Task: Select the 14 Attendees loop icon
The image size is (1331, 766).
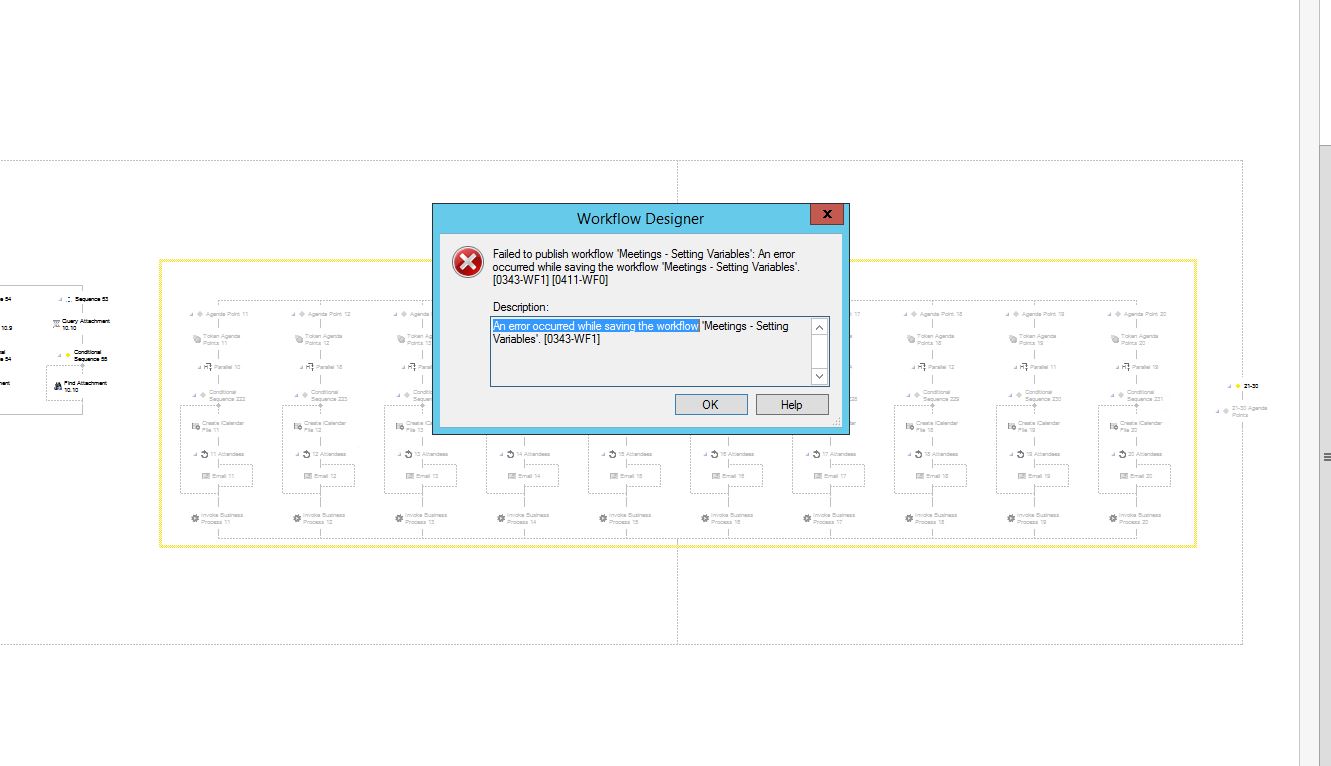Action: coord(510,454)
